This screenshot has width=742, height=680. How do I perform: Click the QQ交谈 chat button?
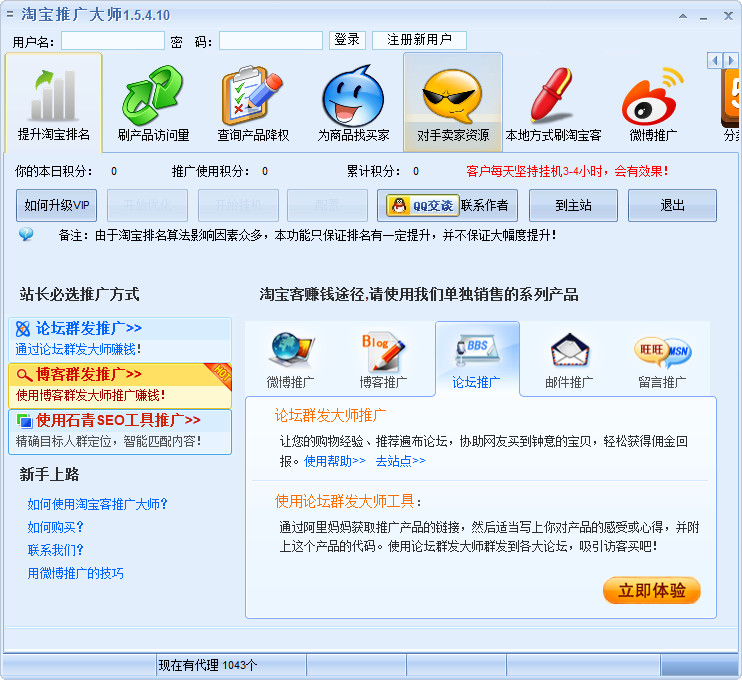click(420, 205)
